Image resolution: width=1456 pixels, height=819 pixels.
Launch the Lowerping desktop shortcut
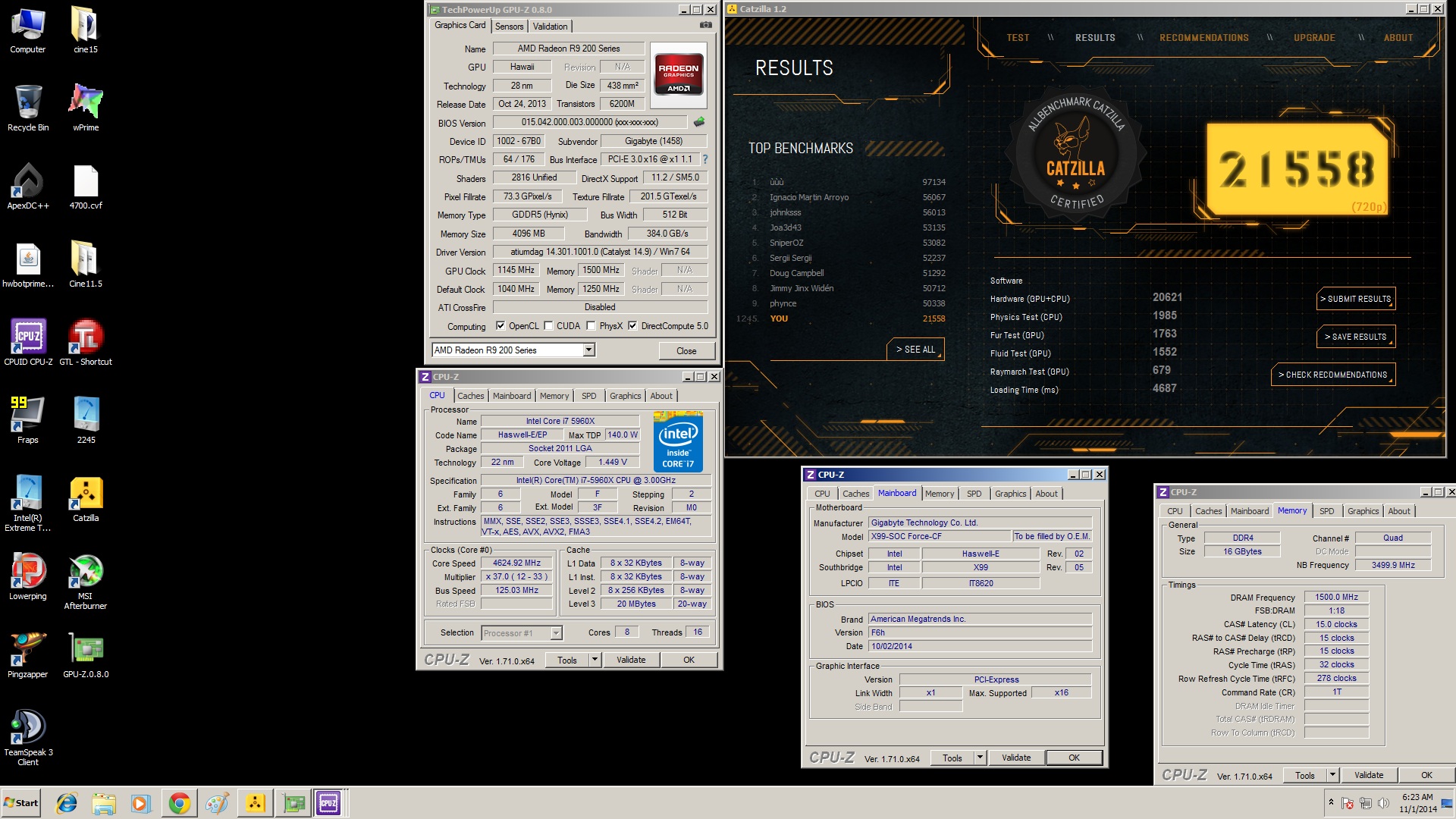click(x=28, y=577)
